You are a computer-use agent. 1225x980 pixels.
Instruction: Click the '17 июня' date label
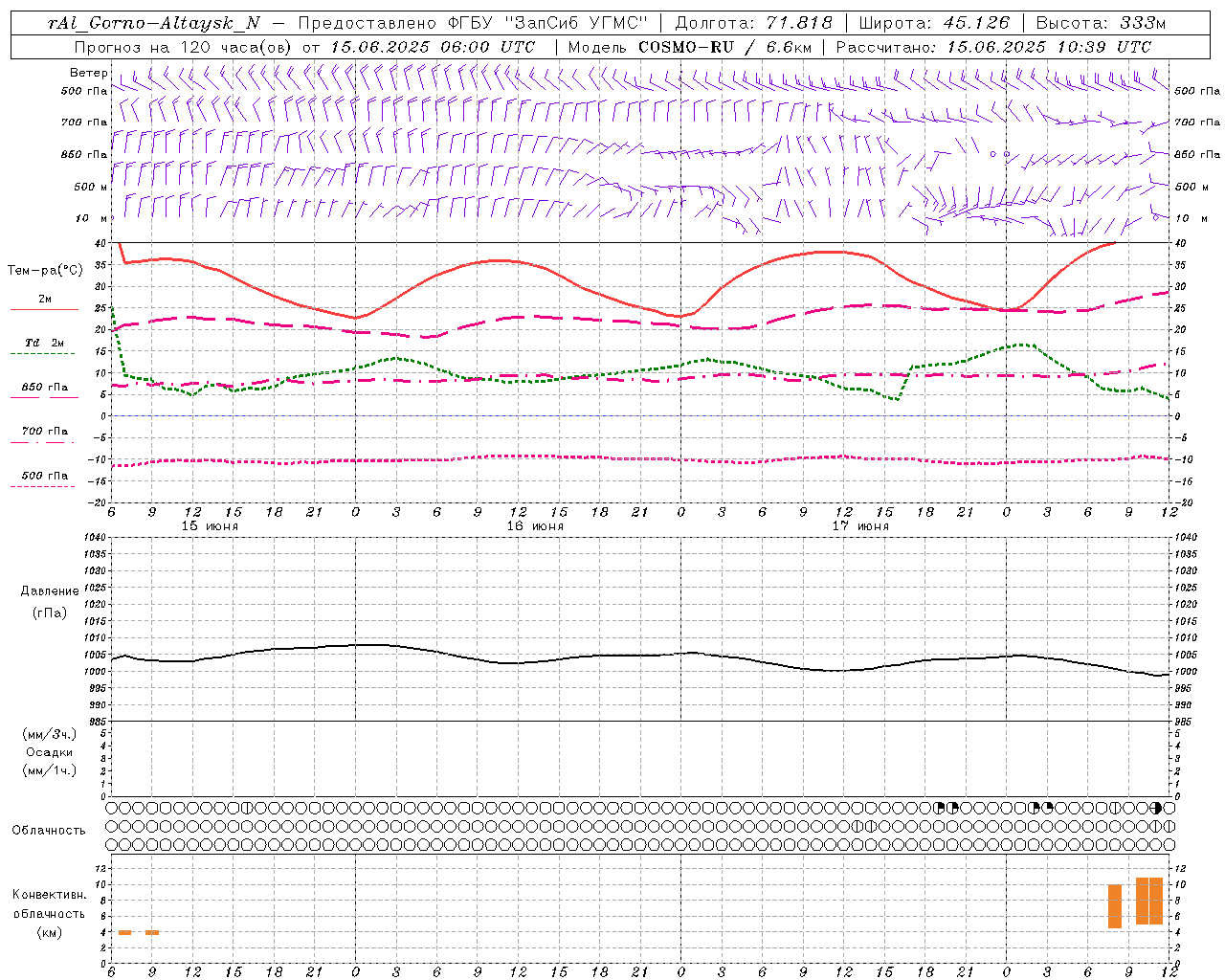[860, 526]
